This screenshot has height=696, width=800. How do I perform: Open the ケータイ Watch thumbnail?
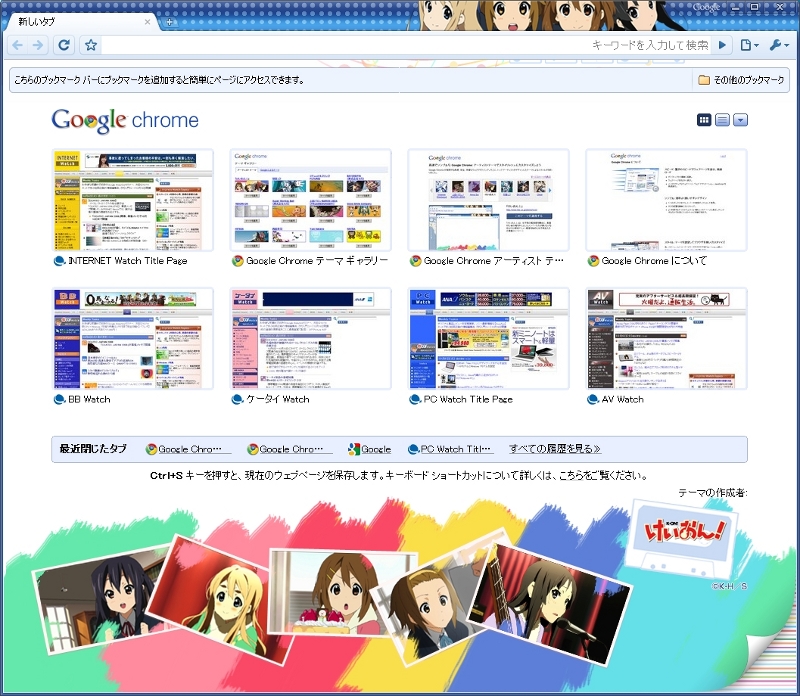(x=311, y=339)
